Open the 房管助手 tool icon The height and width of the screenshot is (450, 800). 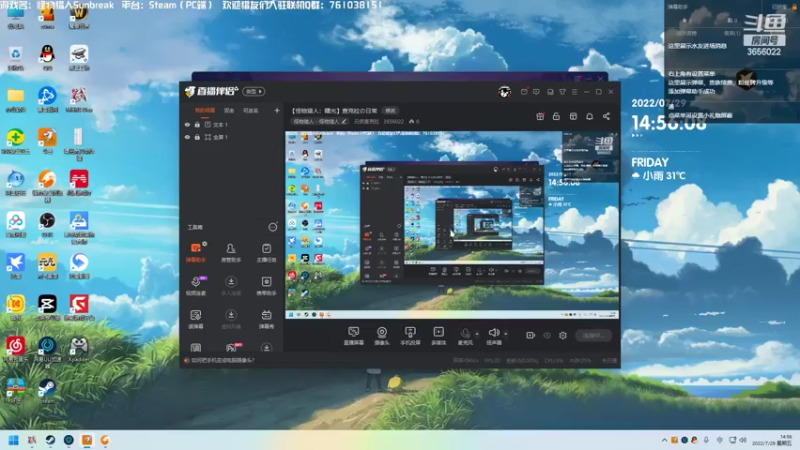pyautogui.click(x=231, y=252)
